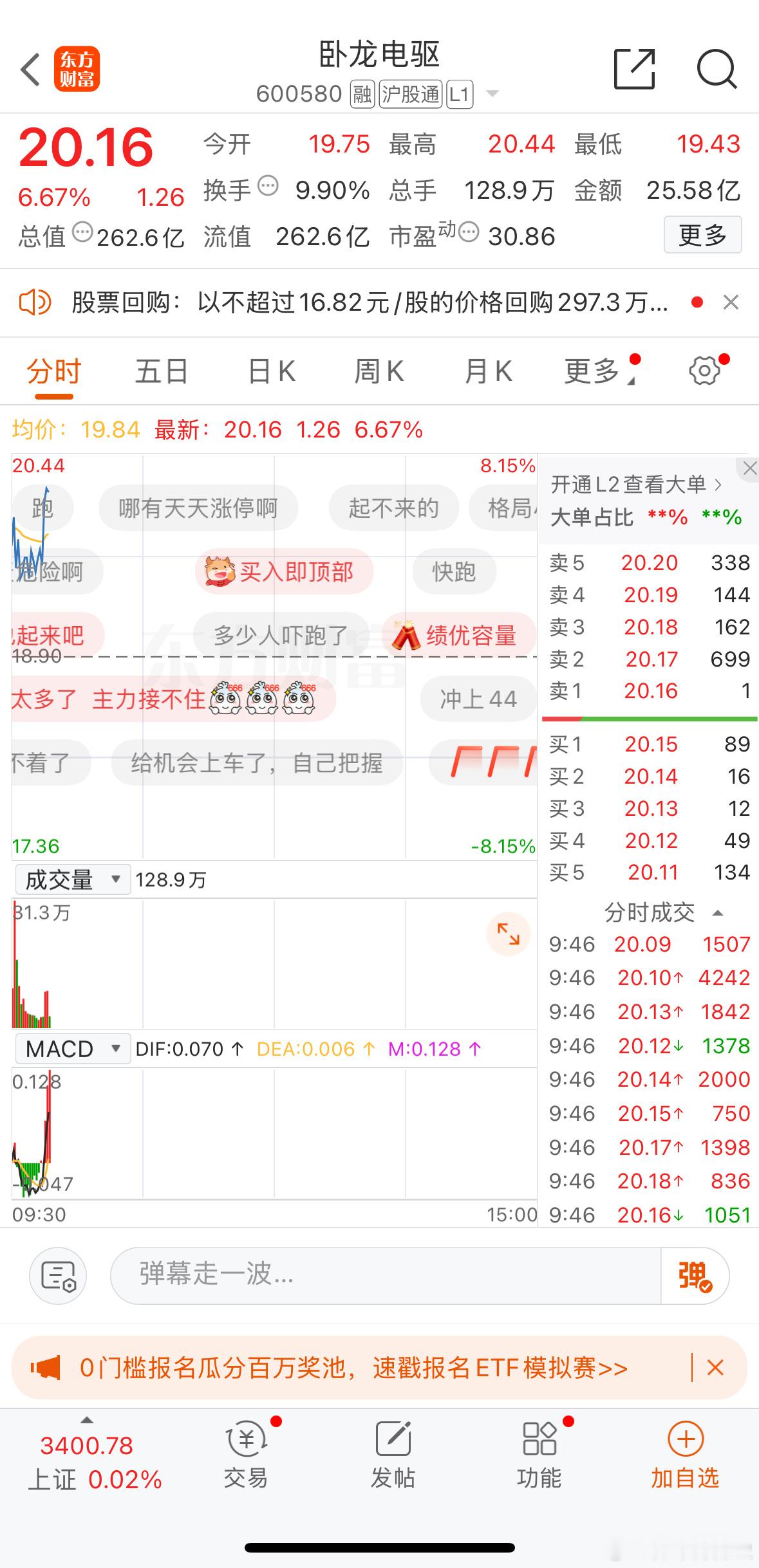Viewport: 759px width, 1568px height.
Task: Open ETF模拟赛 signup banner link
Action: [x=353, y=1367]
